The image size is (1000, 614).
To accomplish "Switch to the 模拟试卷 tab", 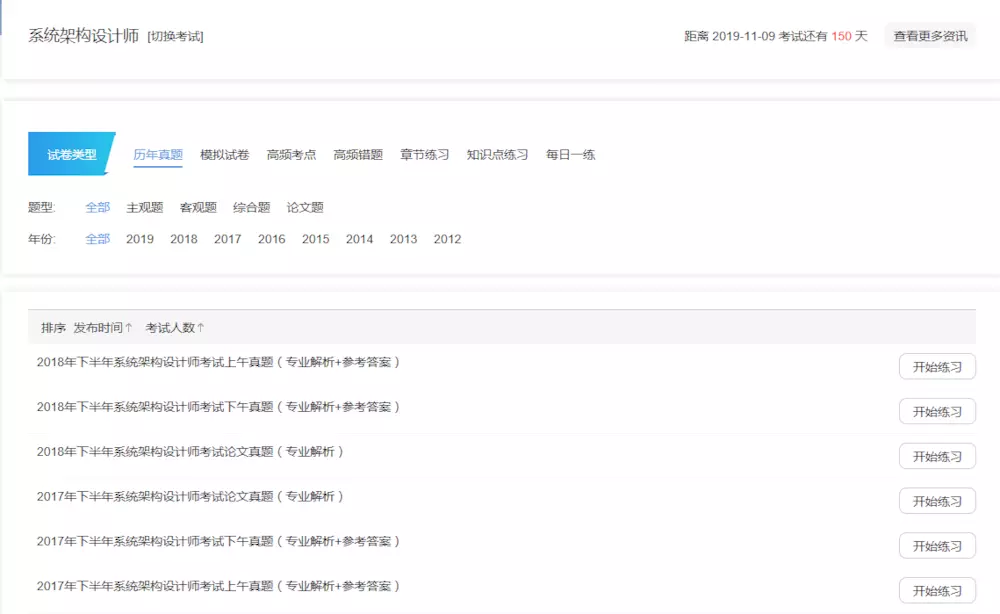I will point(224,154).
